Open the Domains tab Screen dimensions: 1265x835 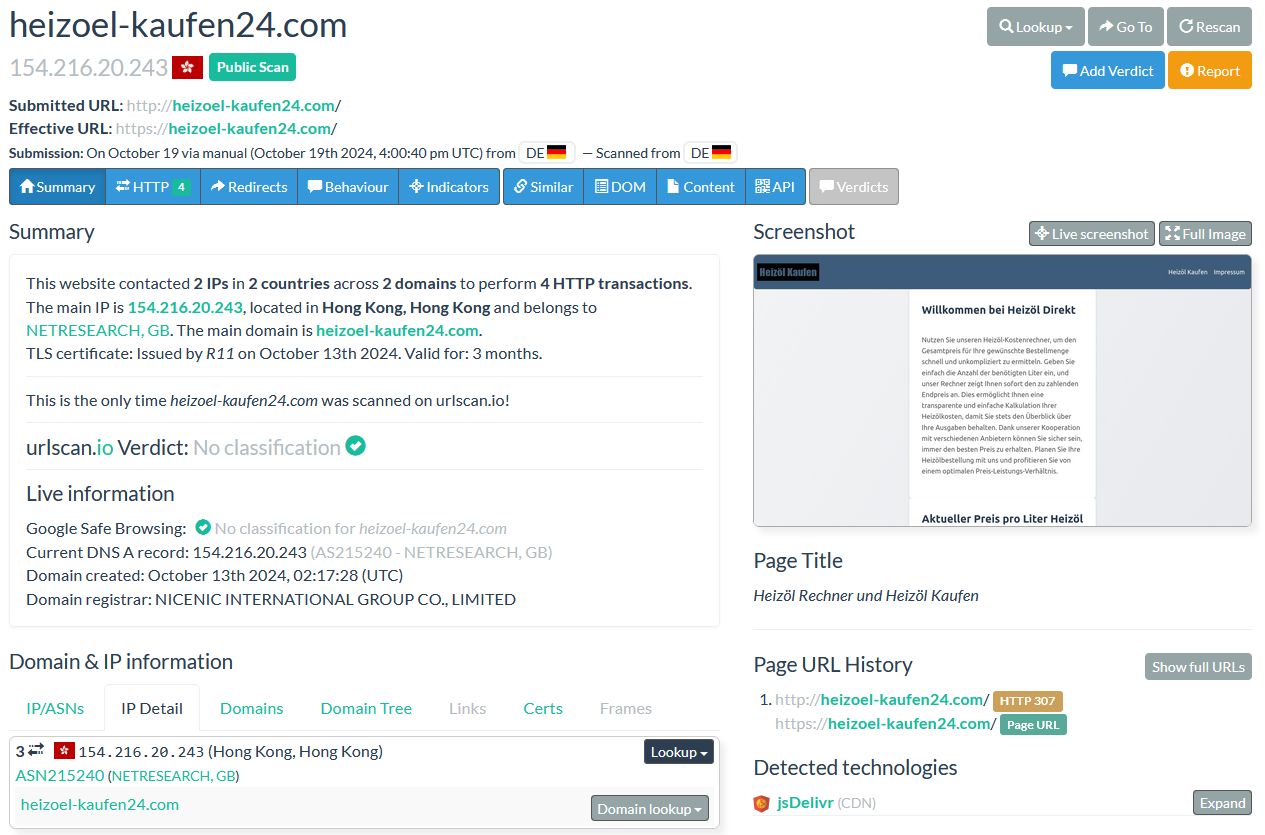[252, 708]
